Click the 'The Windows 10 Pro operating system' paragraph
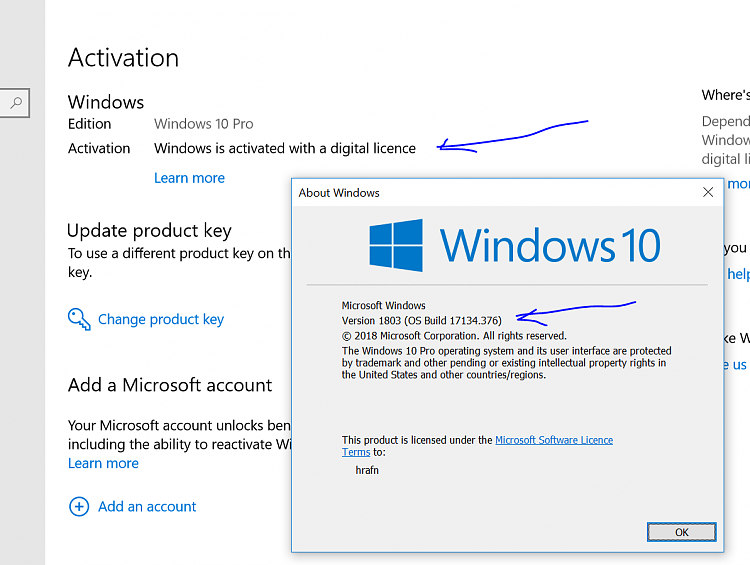Viewport: 750px width, 565px height. click(x=506, y=363)
